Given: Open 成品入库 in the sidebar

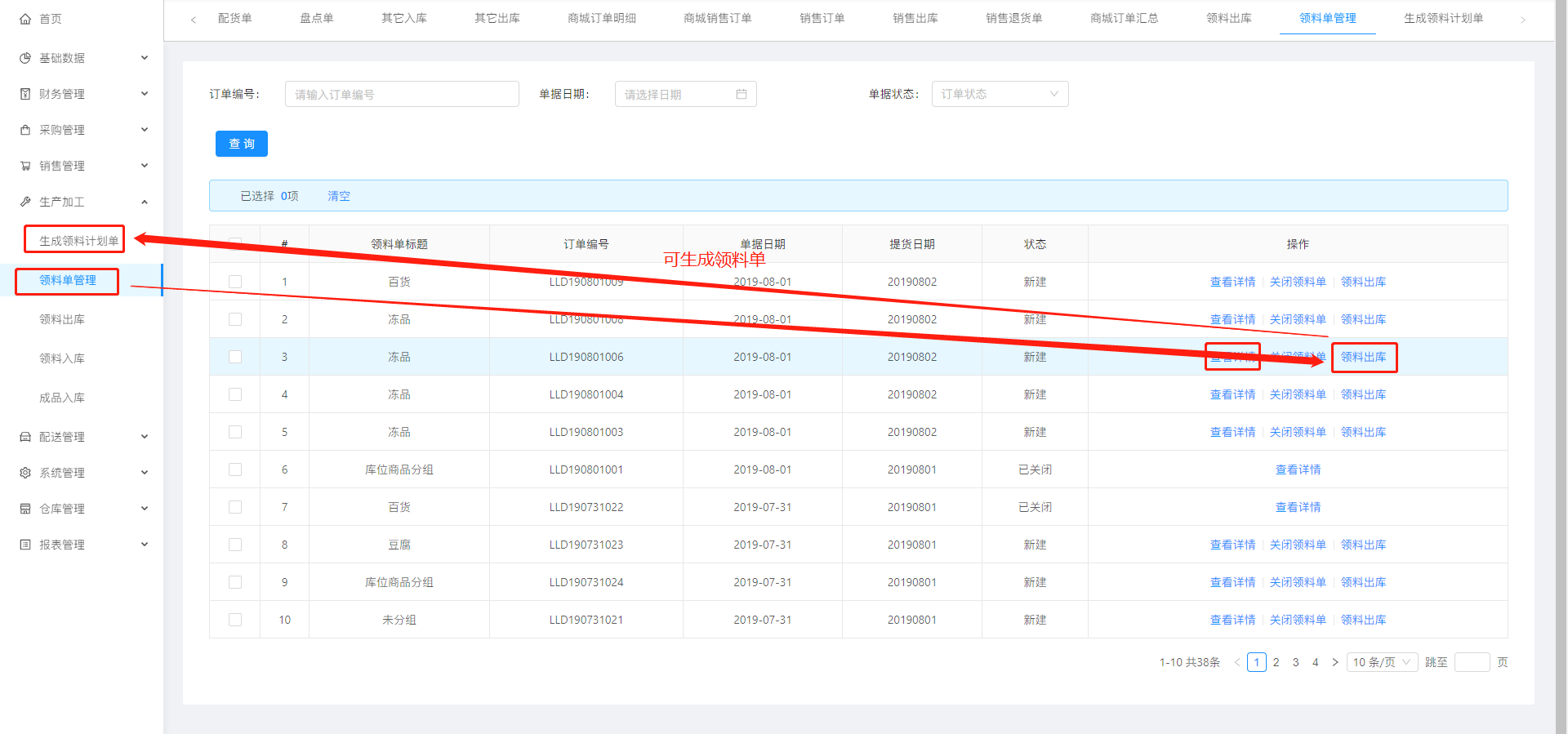Looking at the screenshot, I should coord(62,398).
